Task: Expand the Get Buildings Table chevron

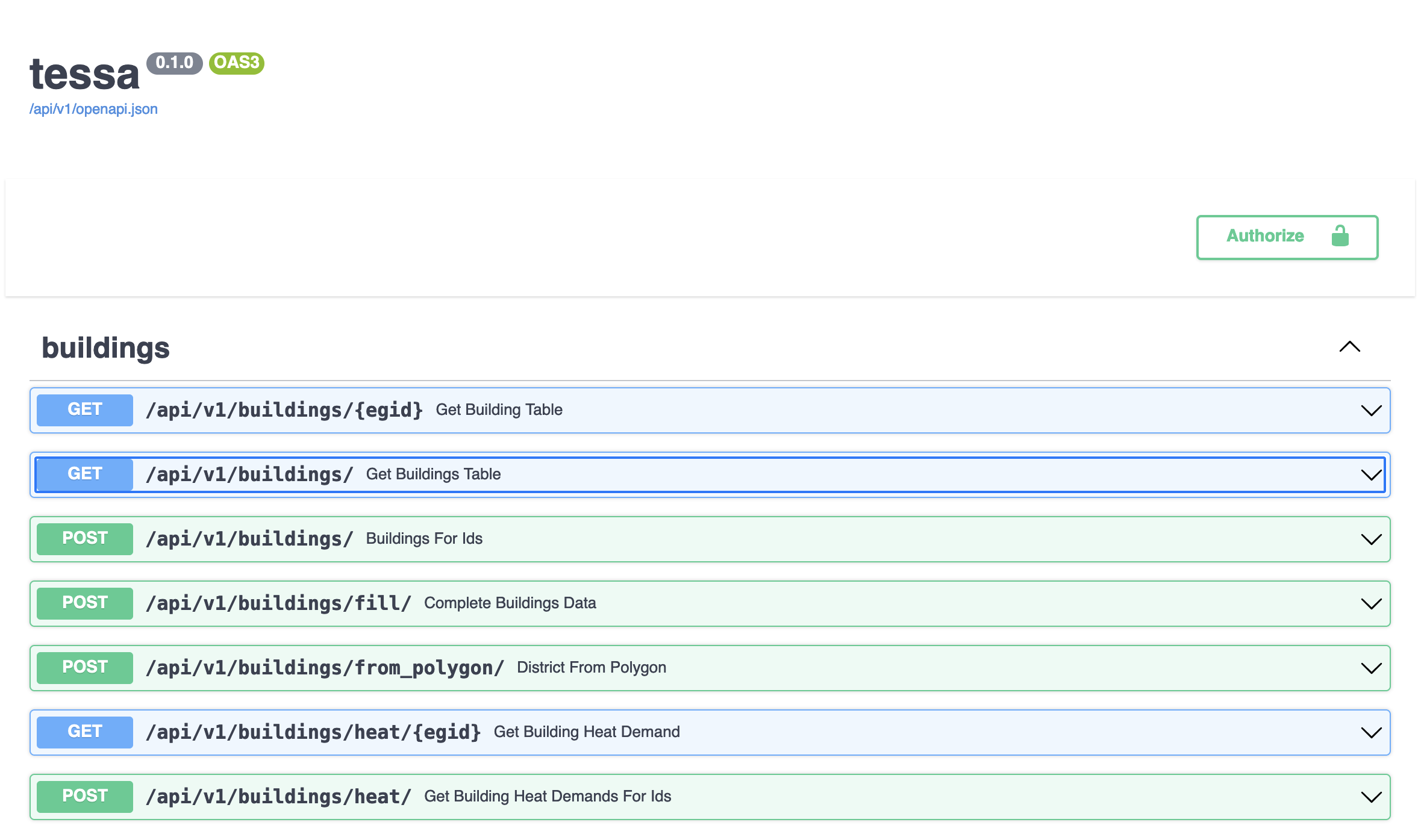Action: click(1371, 475)
